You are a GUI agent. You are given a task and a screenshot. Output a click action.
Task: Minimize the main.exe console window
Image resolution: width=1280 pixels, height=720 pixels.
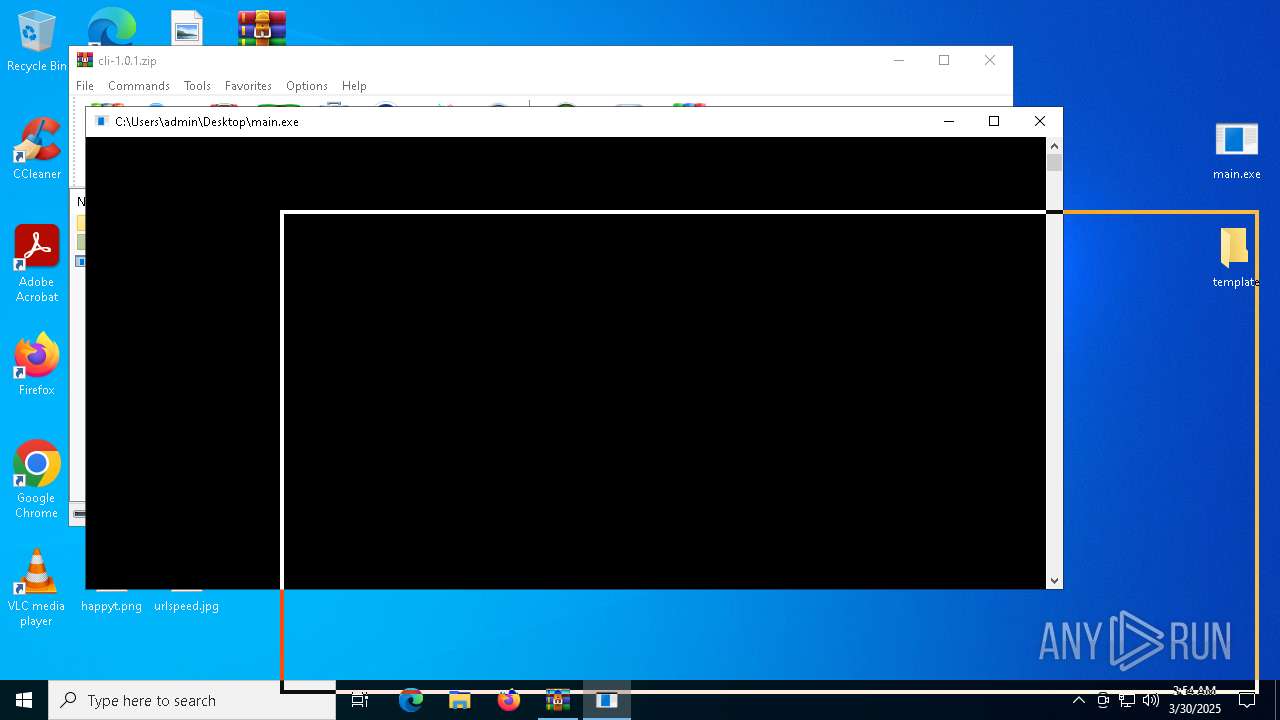pyautogui.click(x=949, y=121)
